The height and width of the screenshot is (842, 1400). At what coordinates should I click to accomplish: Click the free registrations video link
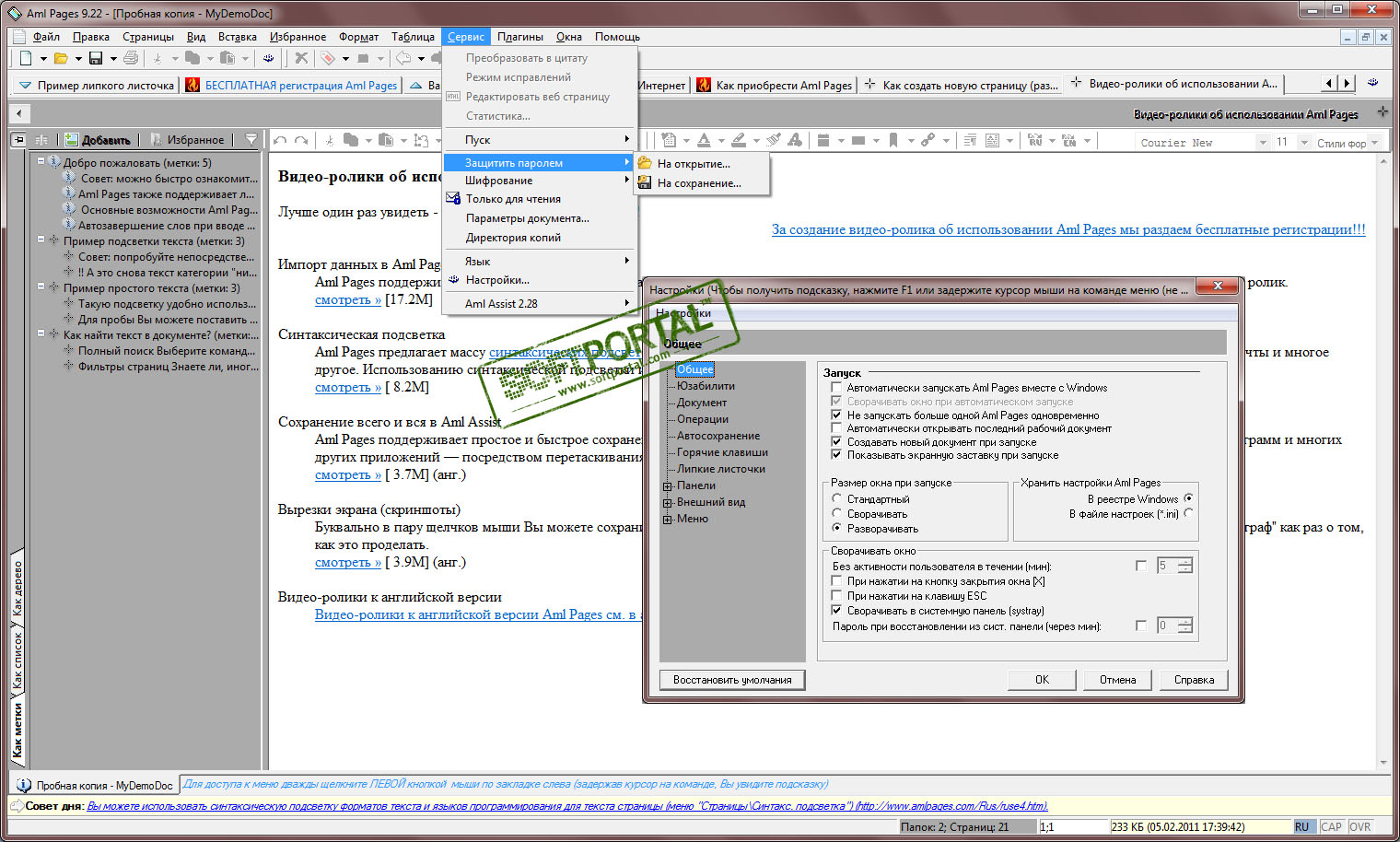pos(1068,229)
